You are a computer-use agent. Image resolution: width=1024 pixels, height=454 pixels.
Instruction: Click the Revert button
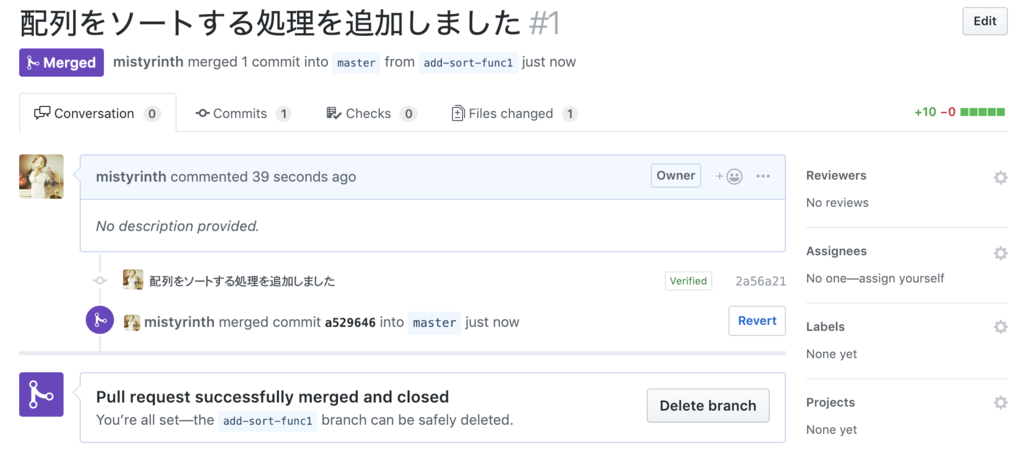click(x=757, y=321)
